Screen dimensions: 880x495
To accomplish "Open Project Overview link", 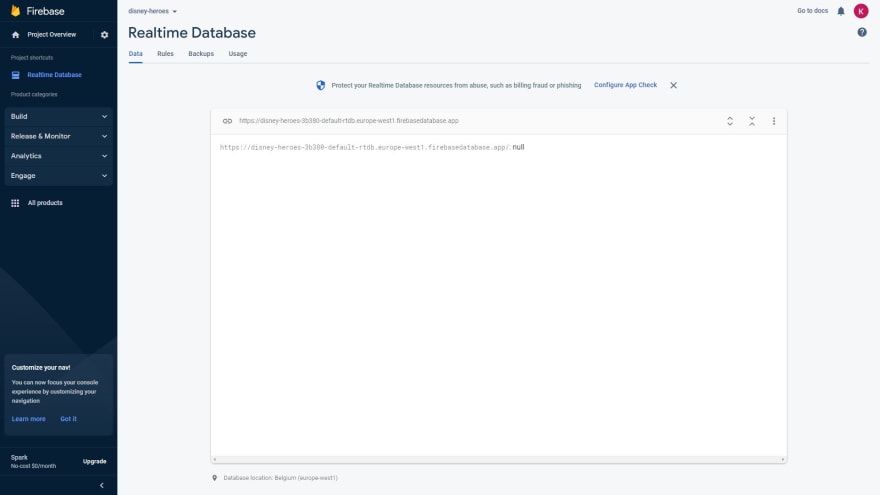I will (x=52, y=35).
